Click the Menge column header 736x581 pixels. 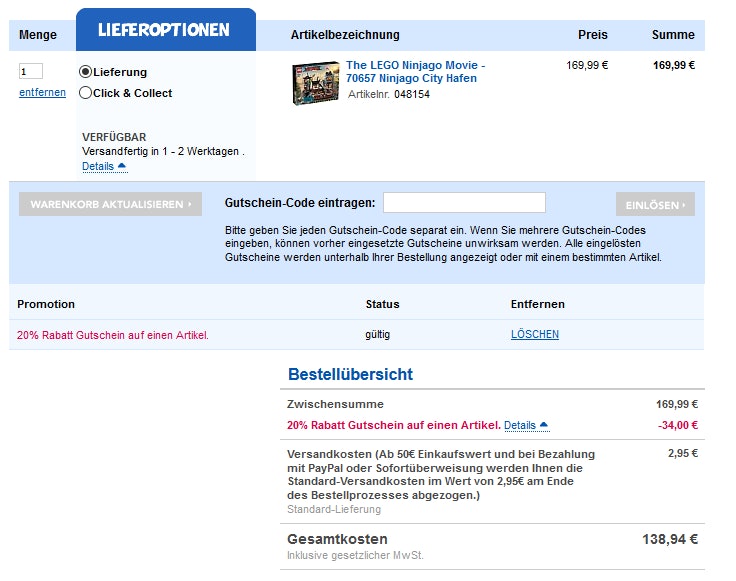(x=38, y=35)
